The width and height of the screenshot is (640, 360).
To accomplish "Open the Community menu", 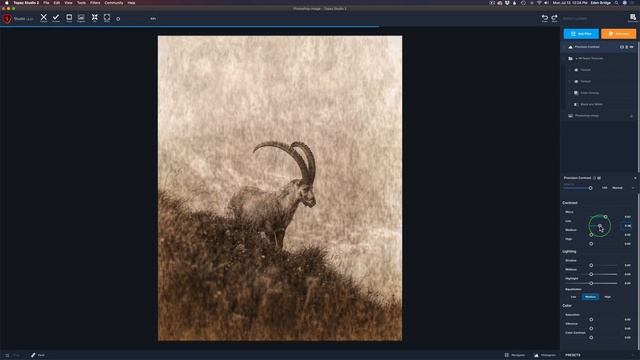I will tap(114, 3).
